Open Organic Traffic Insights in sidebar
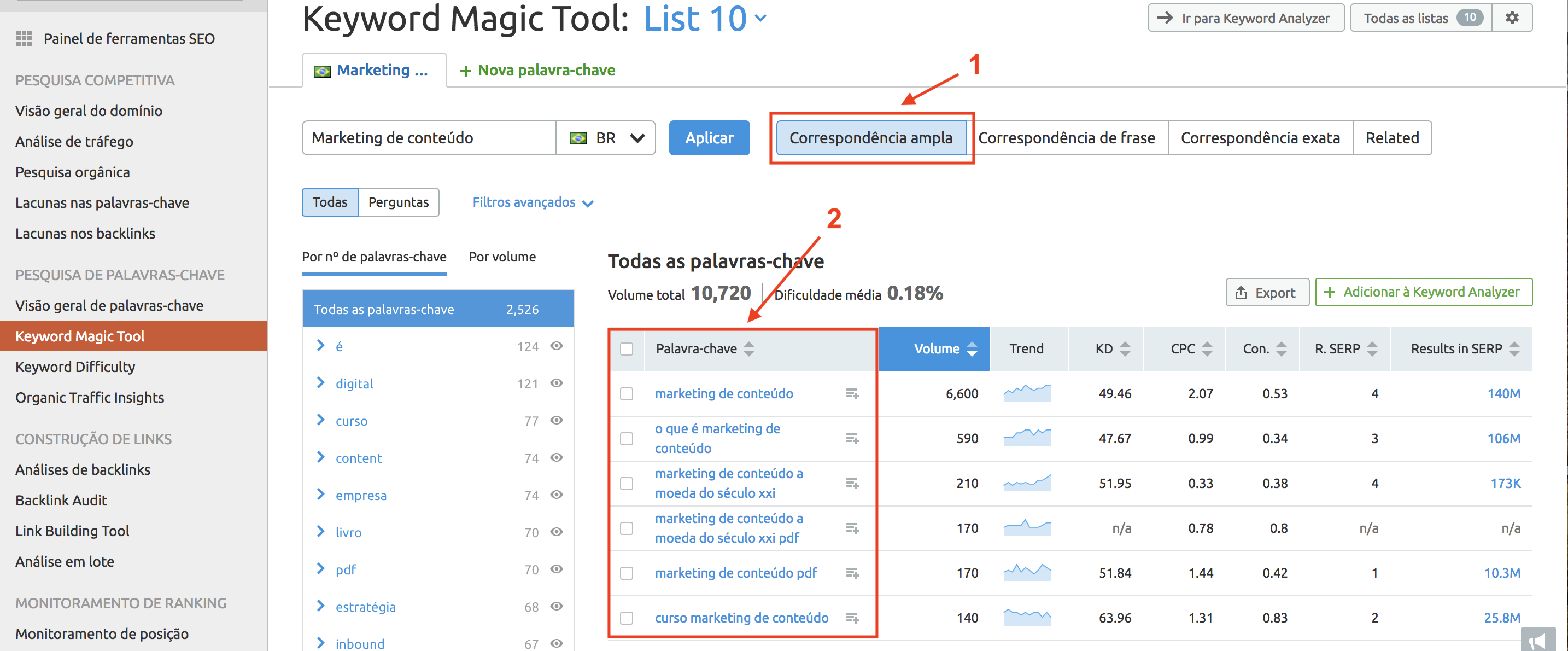1568x651 pixels. (90, 397)
